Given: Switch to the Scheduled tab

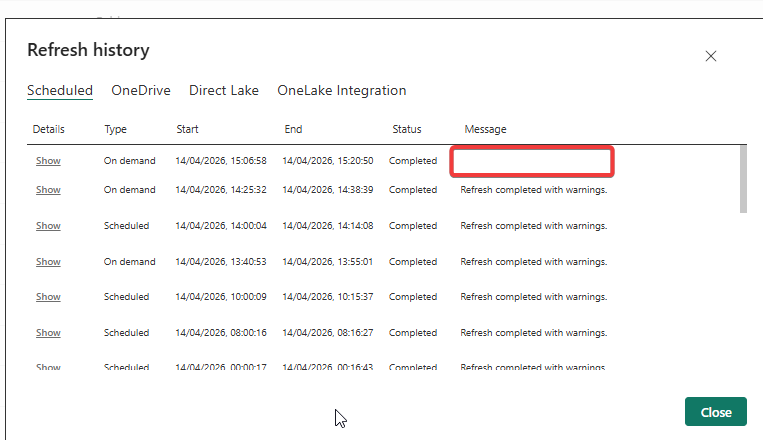Looking at the screenshot, I should pos(60,91).
